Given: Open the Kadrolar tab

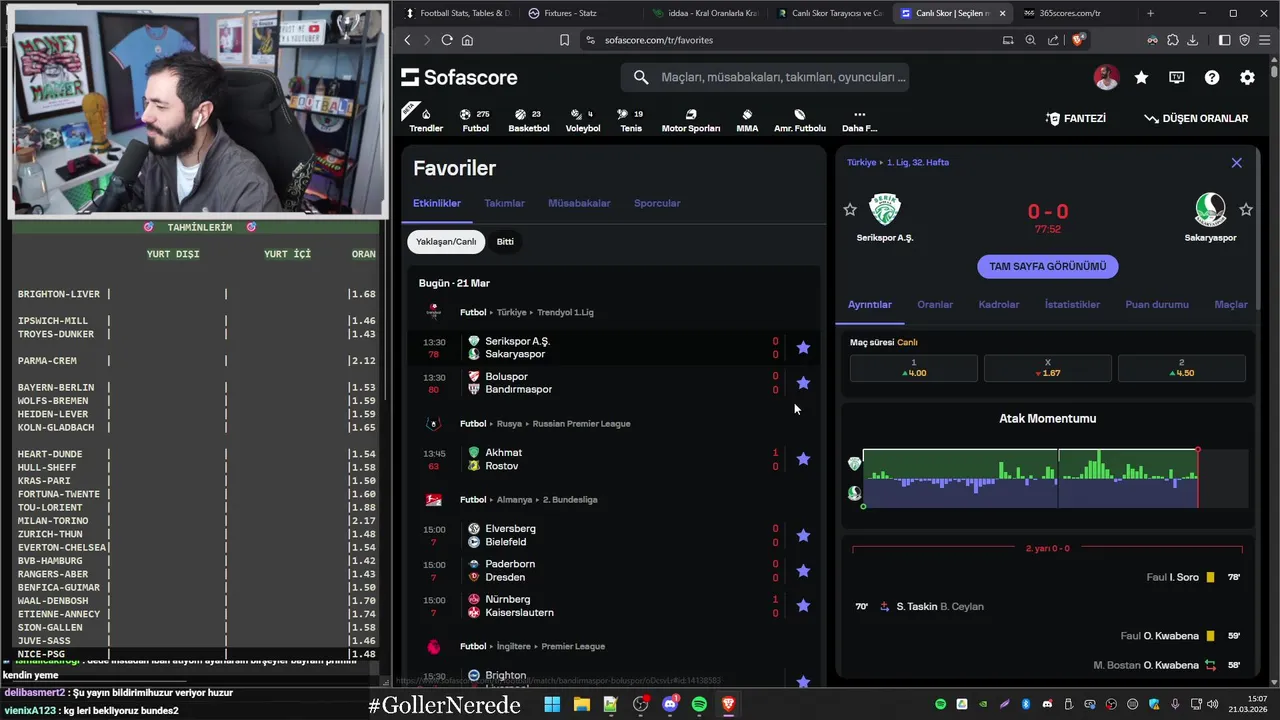Looking at the screenshot, I should [x=998, y=304].
